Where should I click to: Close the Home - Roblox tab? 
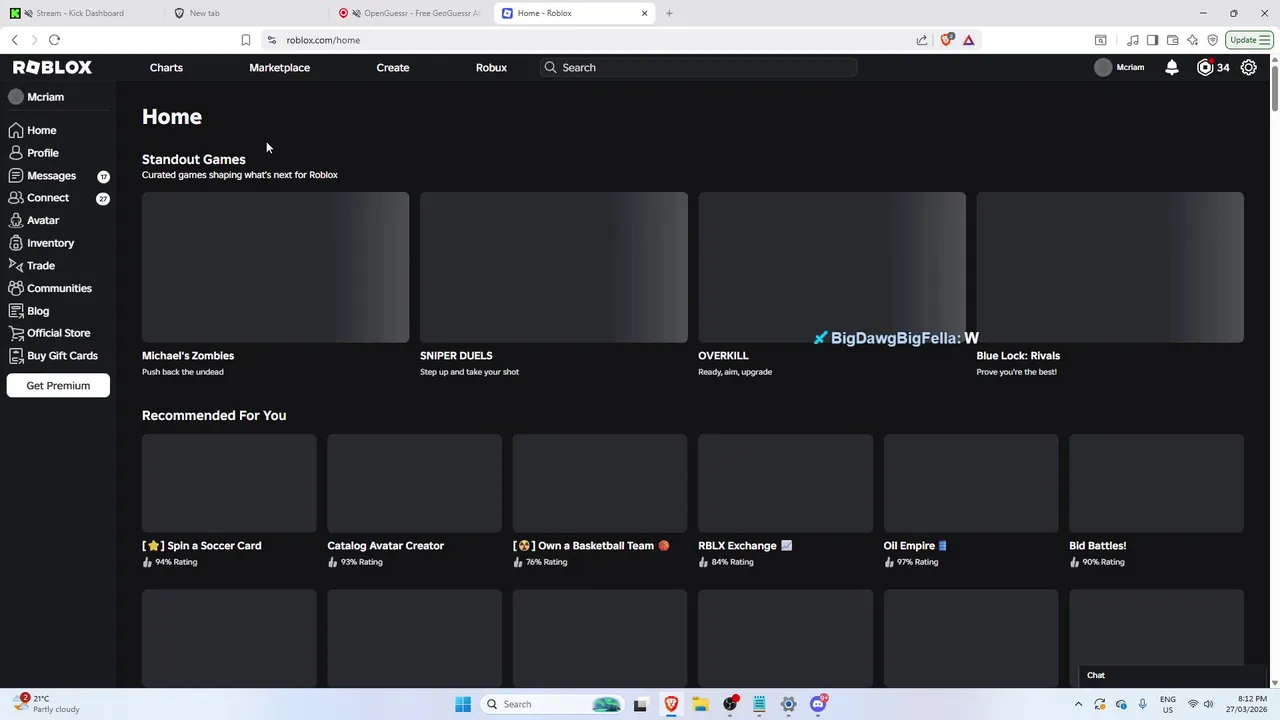pos(644,13)
